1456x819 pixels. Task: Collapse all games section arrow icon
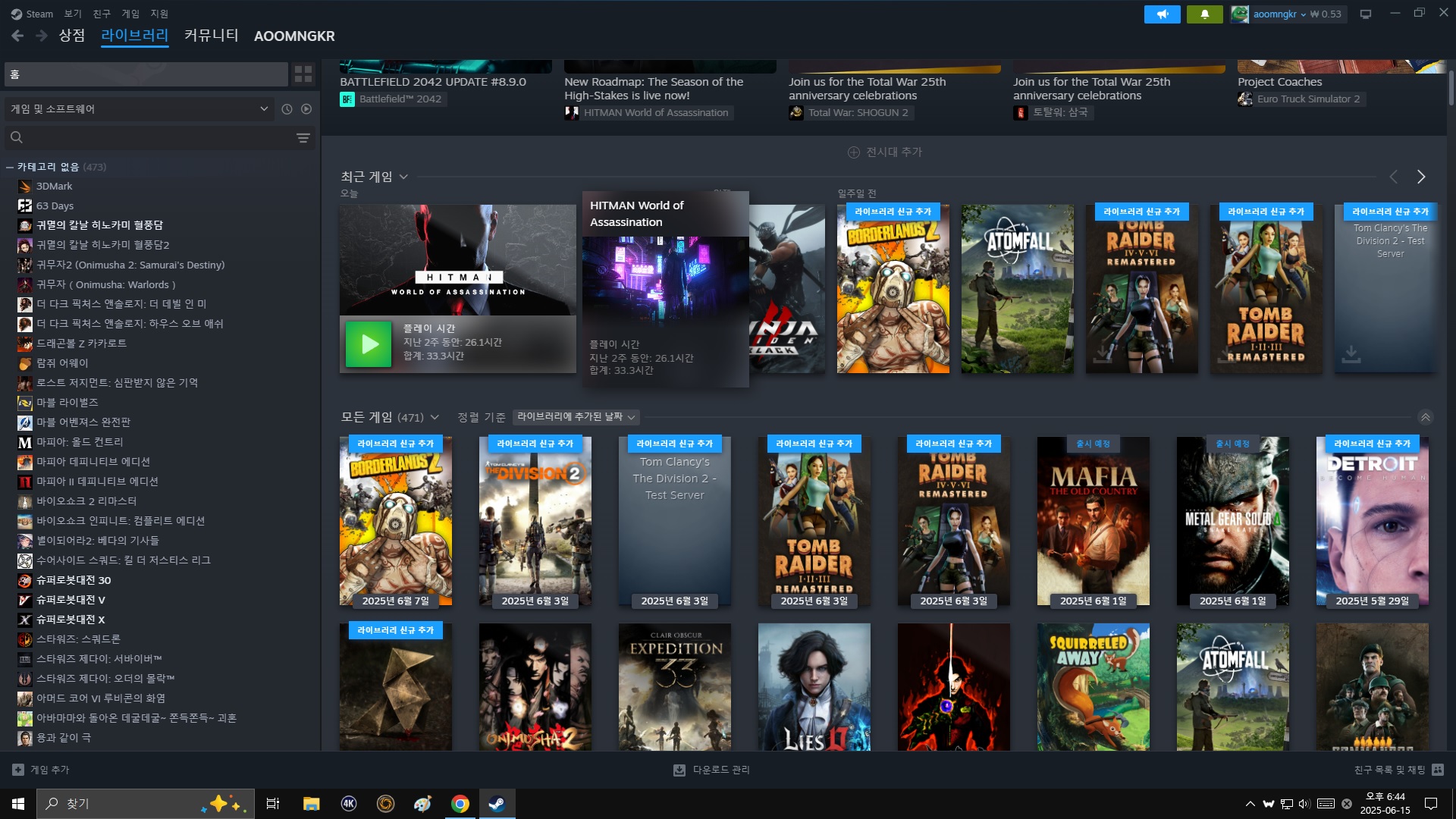coord(1425,417)
